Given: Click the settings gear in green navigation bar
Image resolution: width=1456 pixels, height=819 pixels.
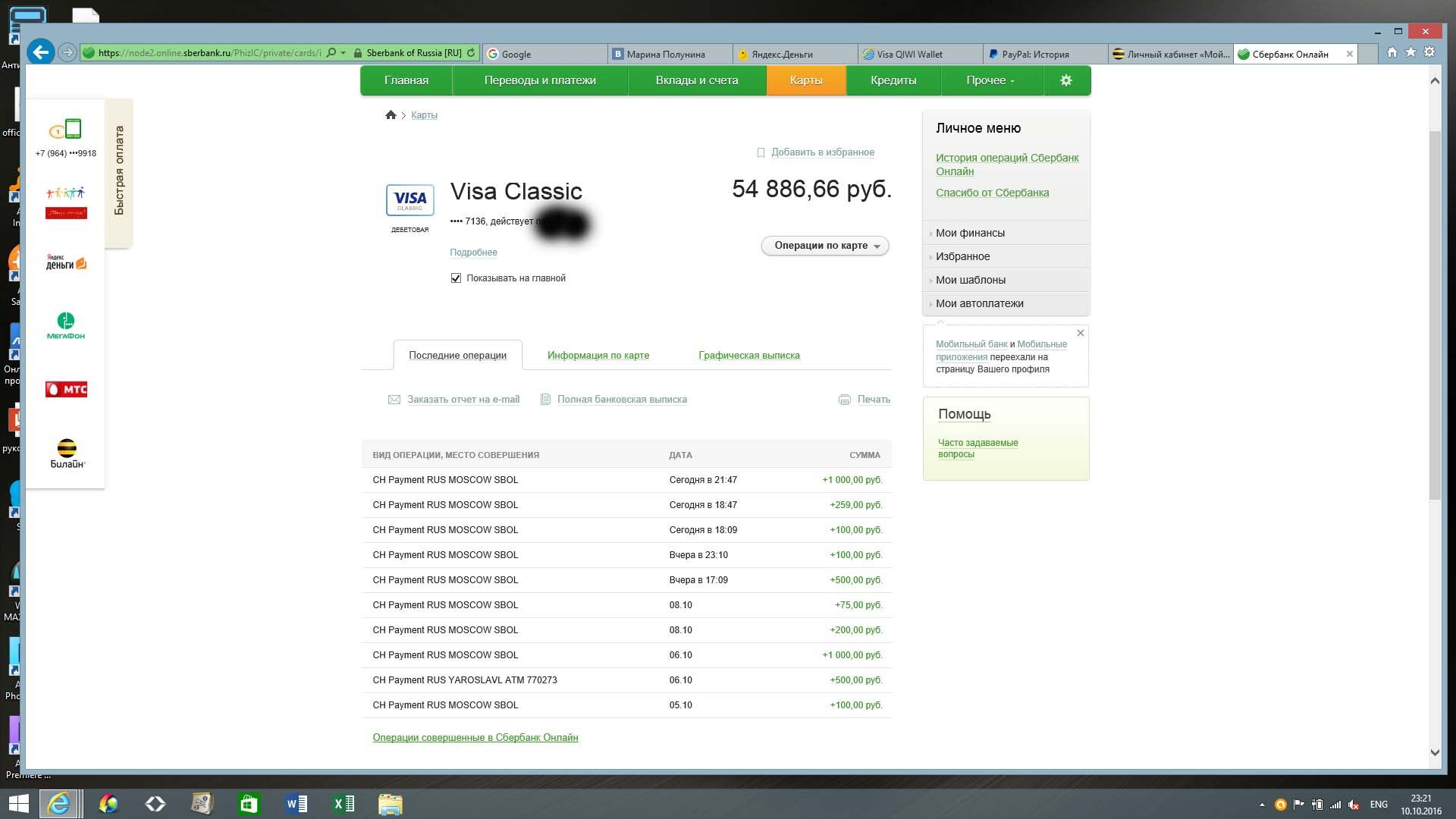Looking at the screenshot, I should [x=1065, y=80].
